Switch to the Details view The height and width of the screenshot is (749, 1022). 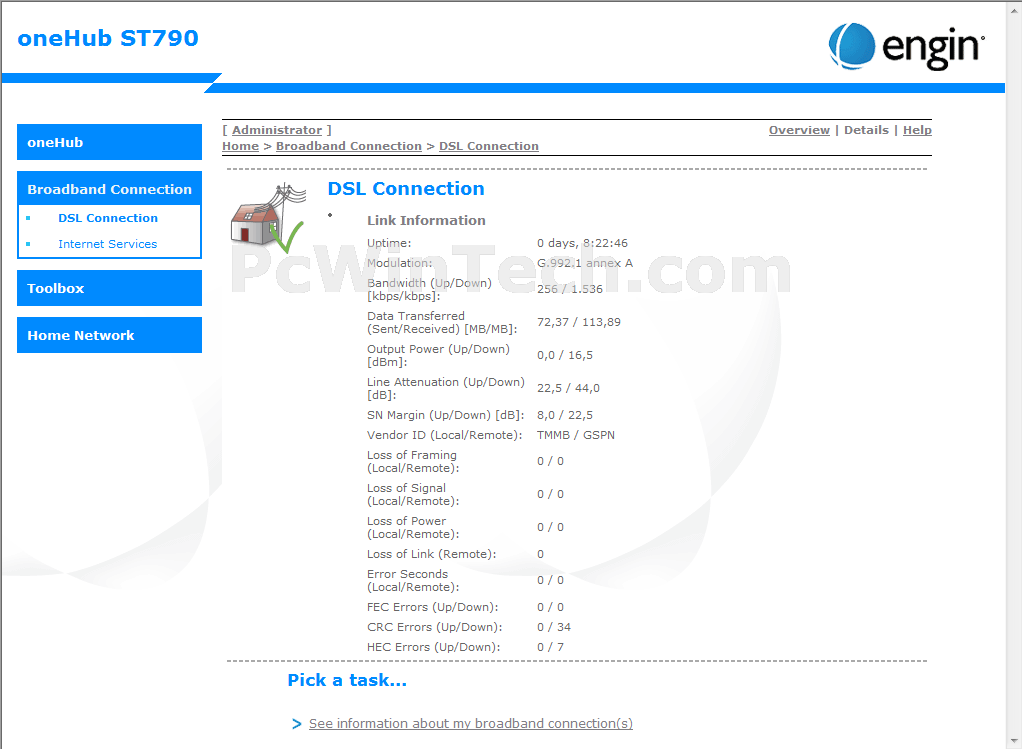click(x=866, y=130)
